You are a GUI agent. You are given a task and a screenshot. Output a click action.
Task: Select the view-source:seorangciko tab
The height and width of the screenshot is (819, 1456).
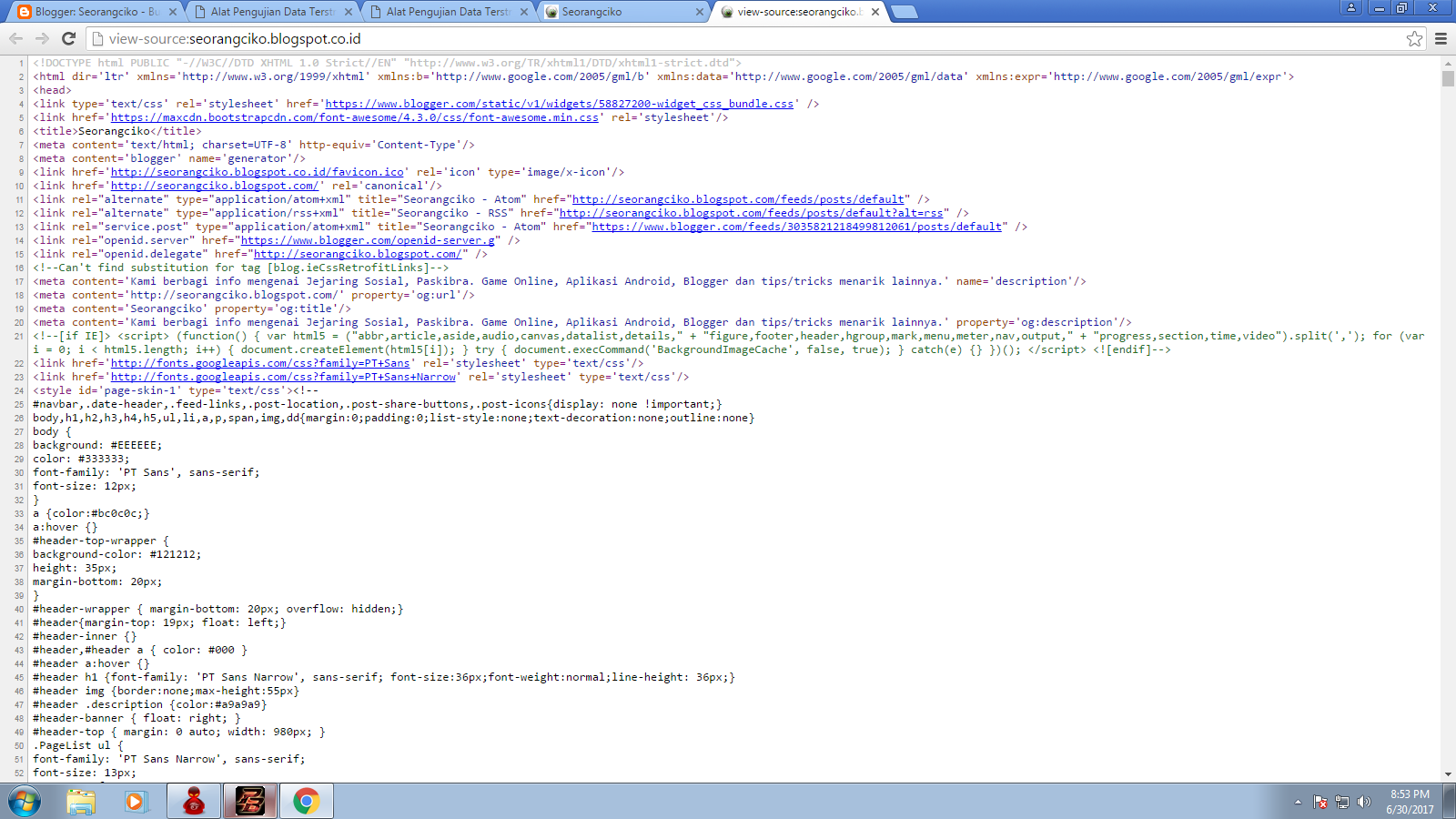tap(798, 12)
